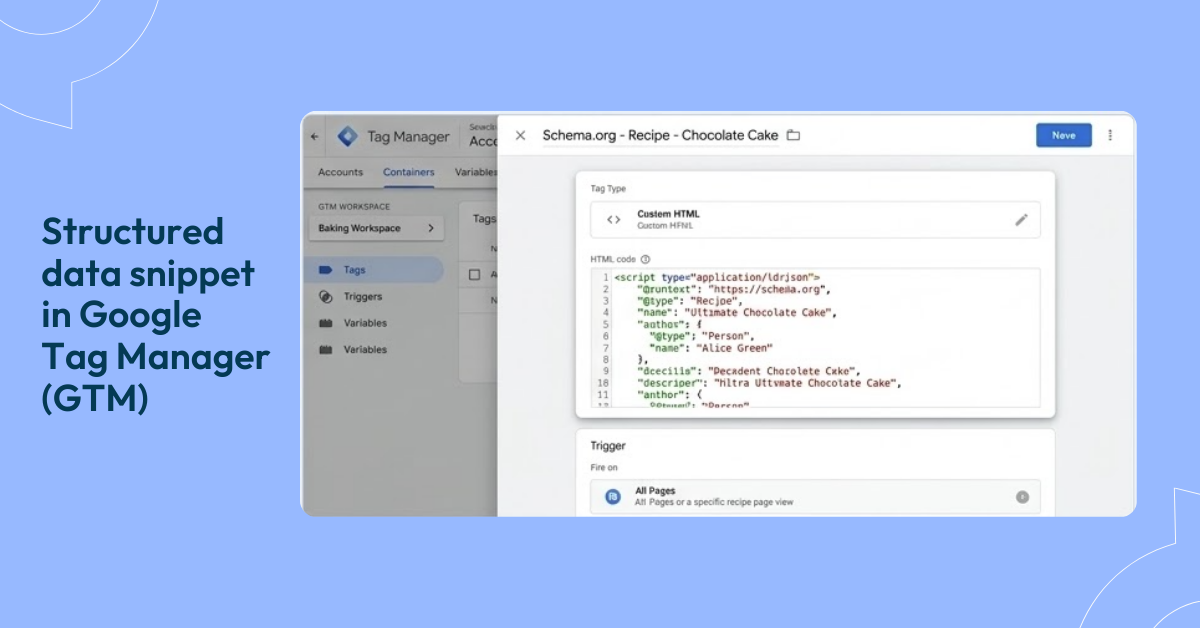Click the code line containing "Alice Green"
Viewport: 1200px width, 628px height.
click(710, 348)
